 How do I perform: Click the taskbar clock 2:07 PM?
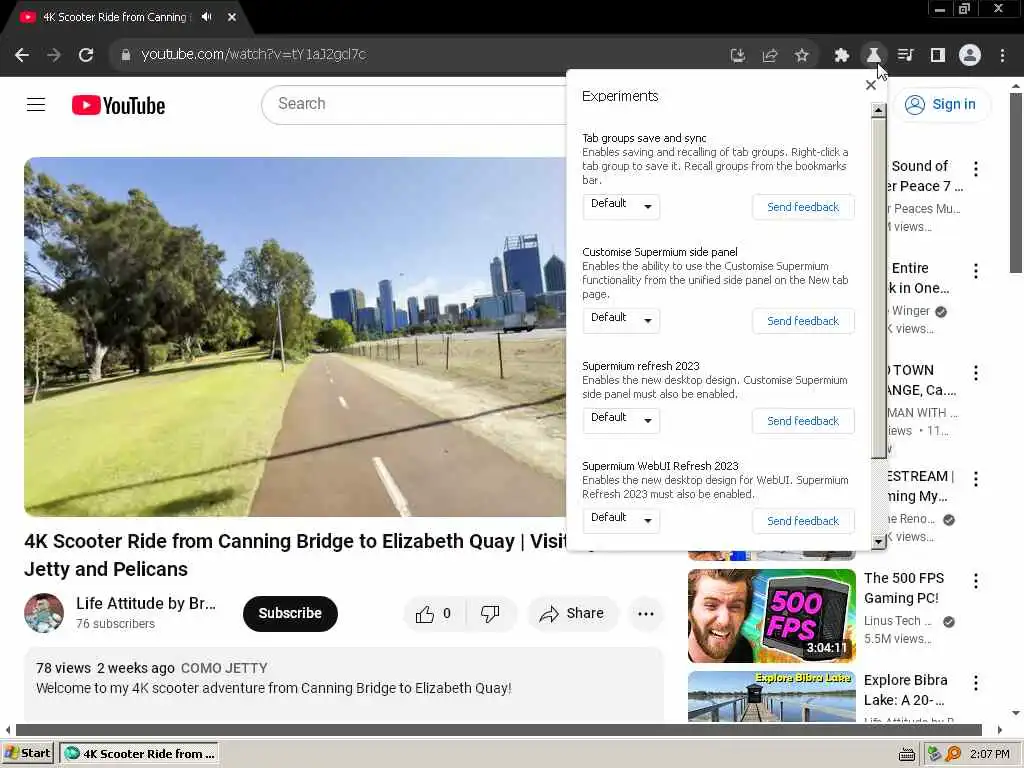(989, 754)
